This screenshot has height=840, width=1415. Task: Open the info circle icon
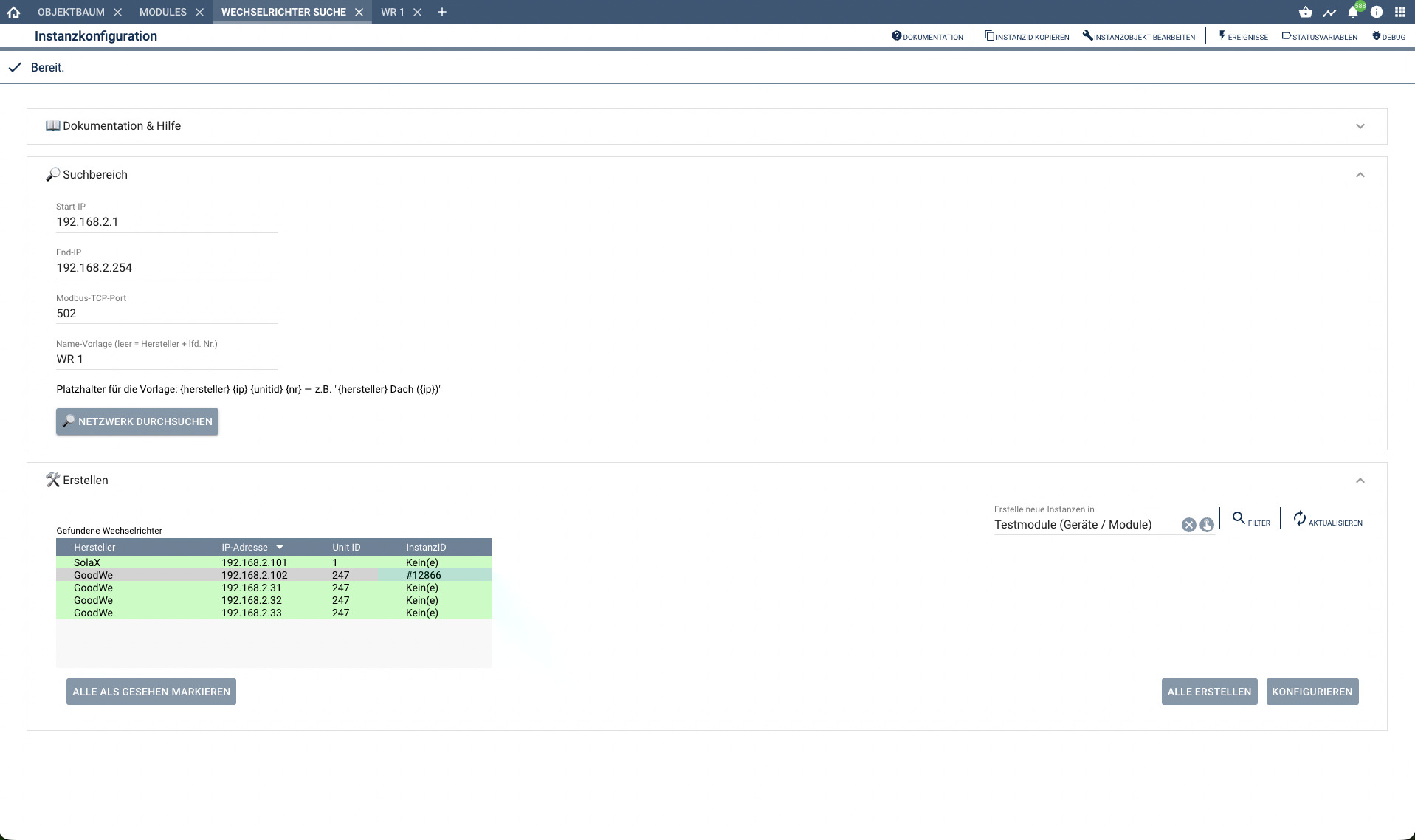pyautogui.click(x=1377, y=12)
